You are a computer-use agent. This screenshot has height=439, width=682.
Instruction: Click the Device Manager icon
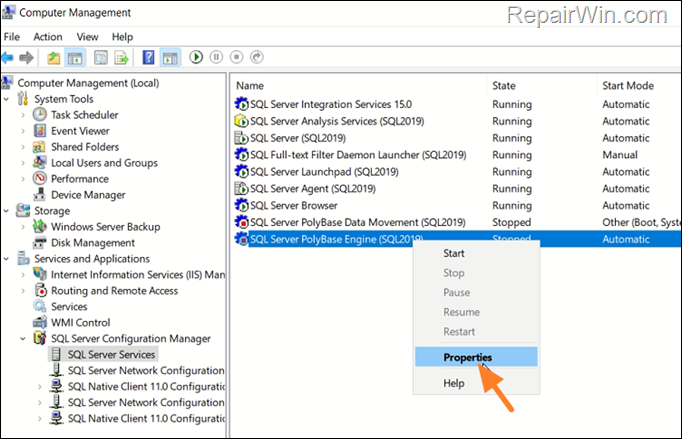40,194
